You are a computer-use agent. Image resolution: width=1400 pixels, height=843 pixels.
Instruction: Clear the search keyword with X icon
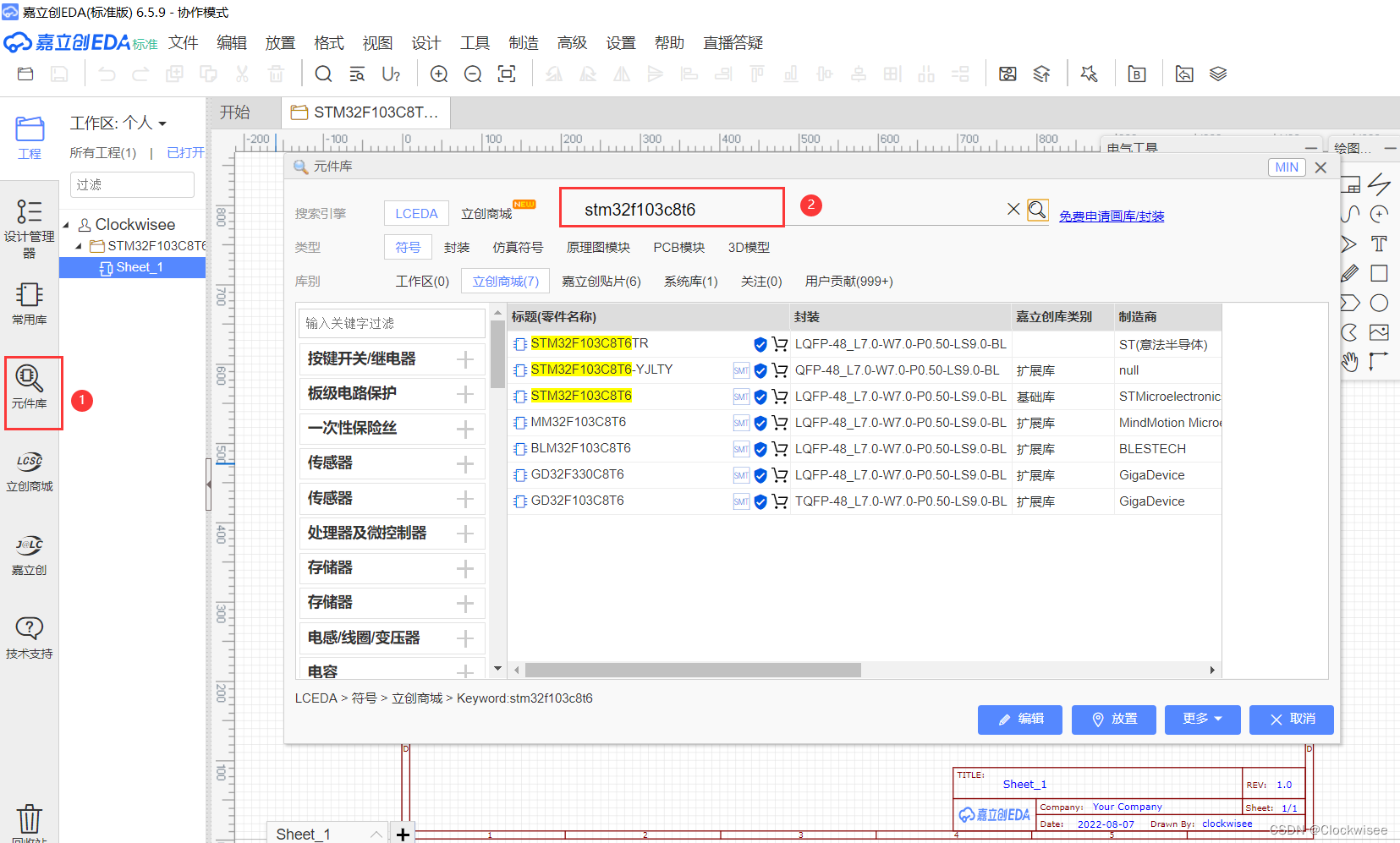coord(1013,209)
